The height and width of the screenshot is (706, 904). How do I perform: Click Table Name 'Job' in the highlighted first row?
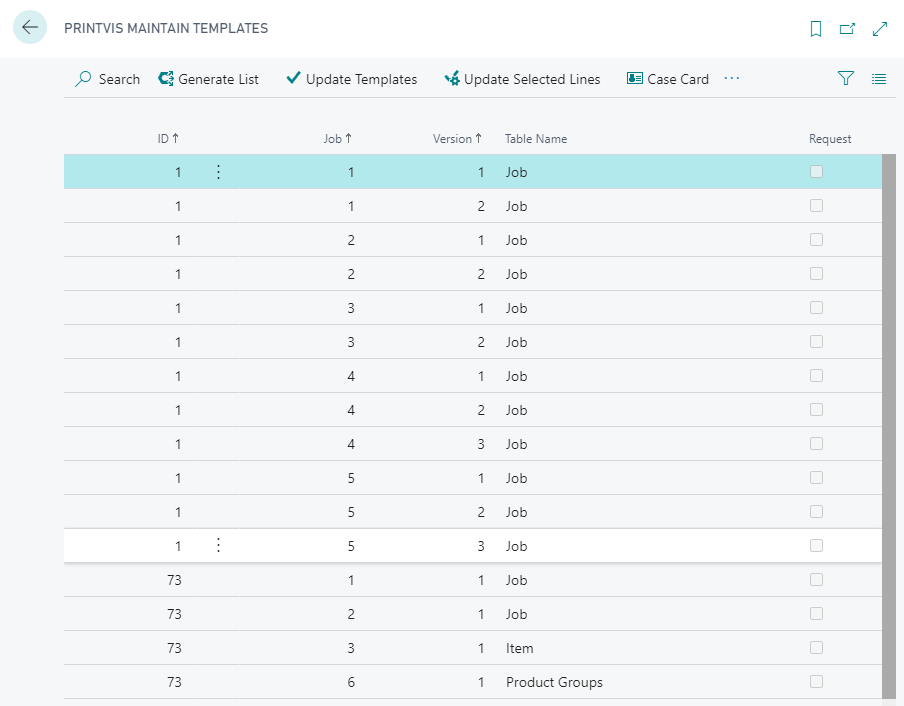pos(517,172)
